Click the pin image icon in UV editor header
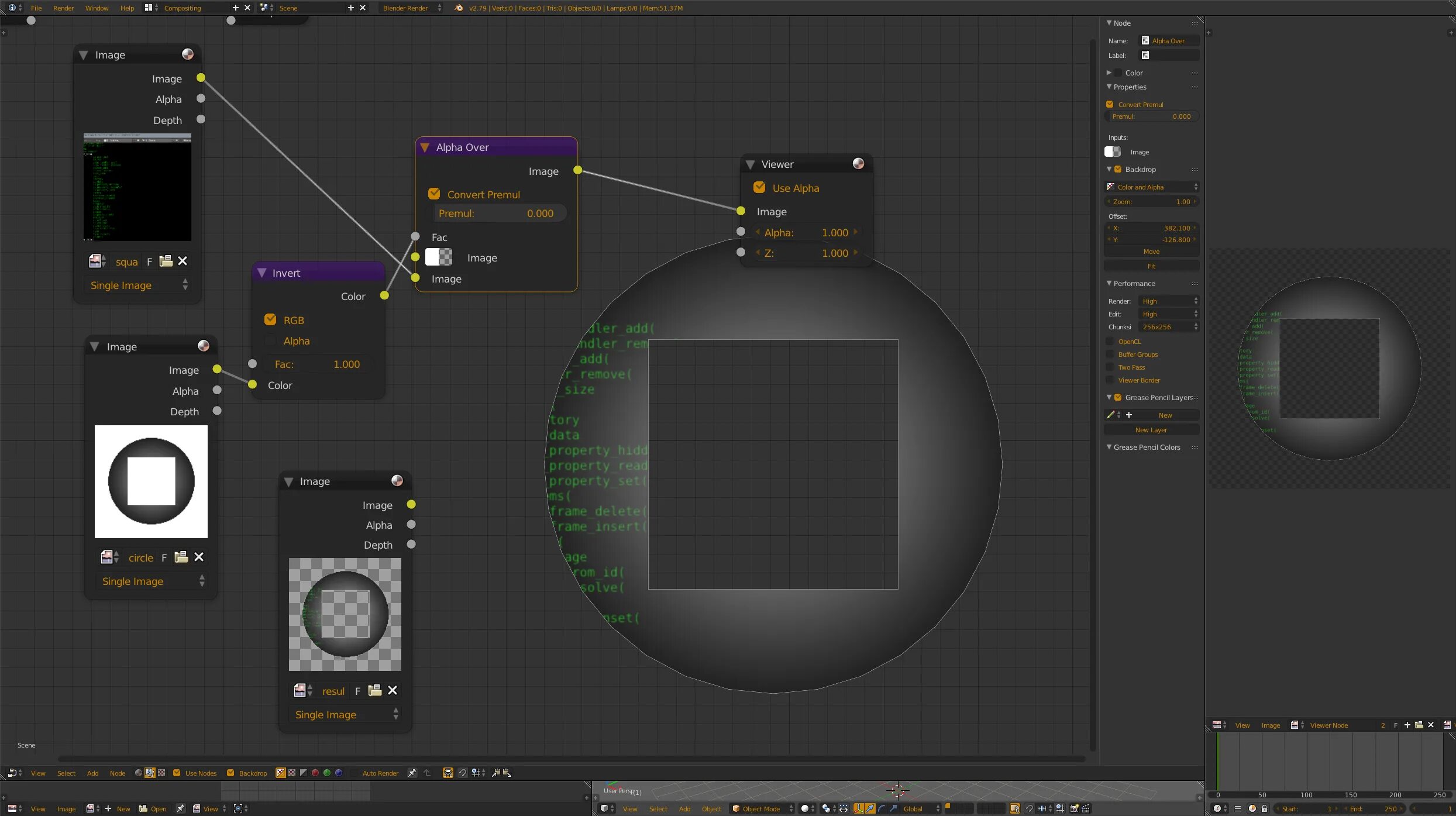1456x816 pixels. (181, 808)
